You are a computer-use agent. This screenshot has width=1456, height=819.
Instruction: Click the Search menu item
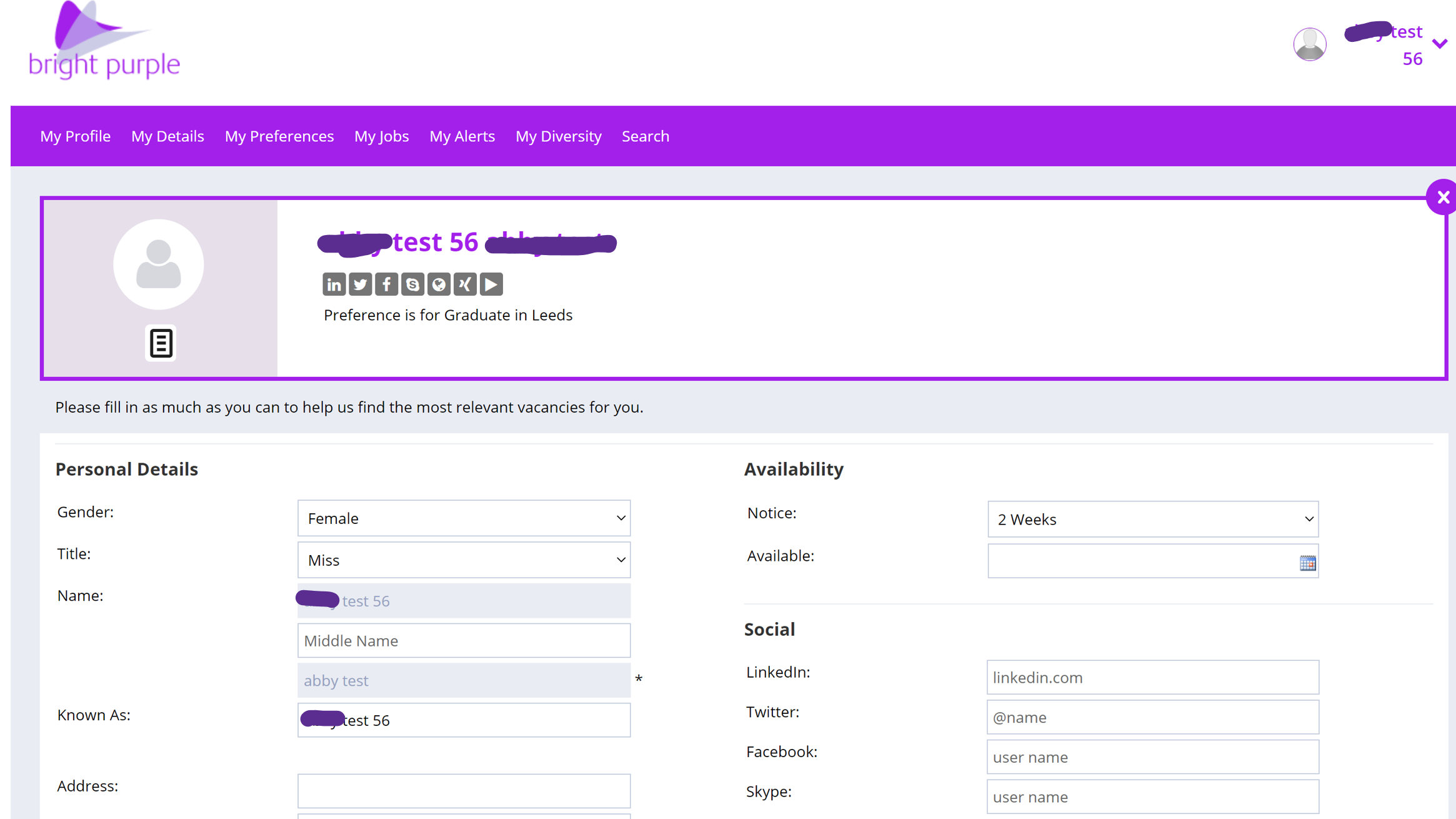(x=645, y=136)
